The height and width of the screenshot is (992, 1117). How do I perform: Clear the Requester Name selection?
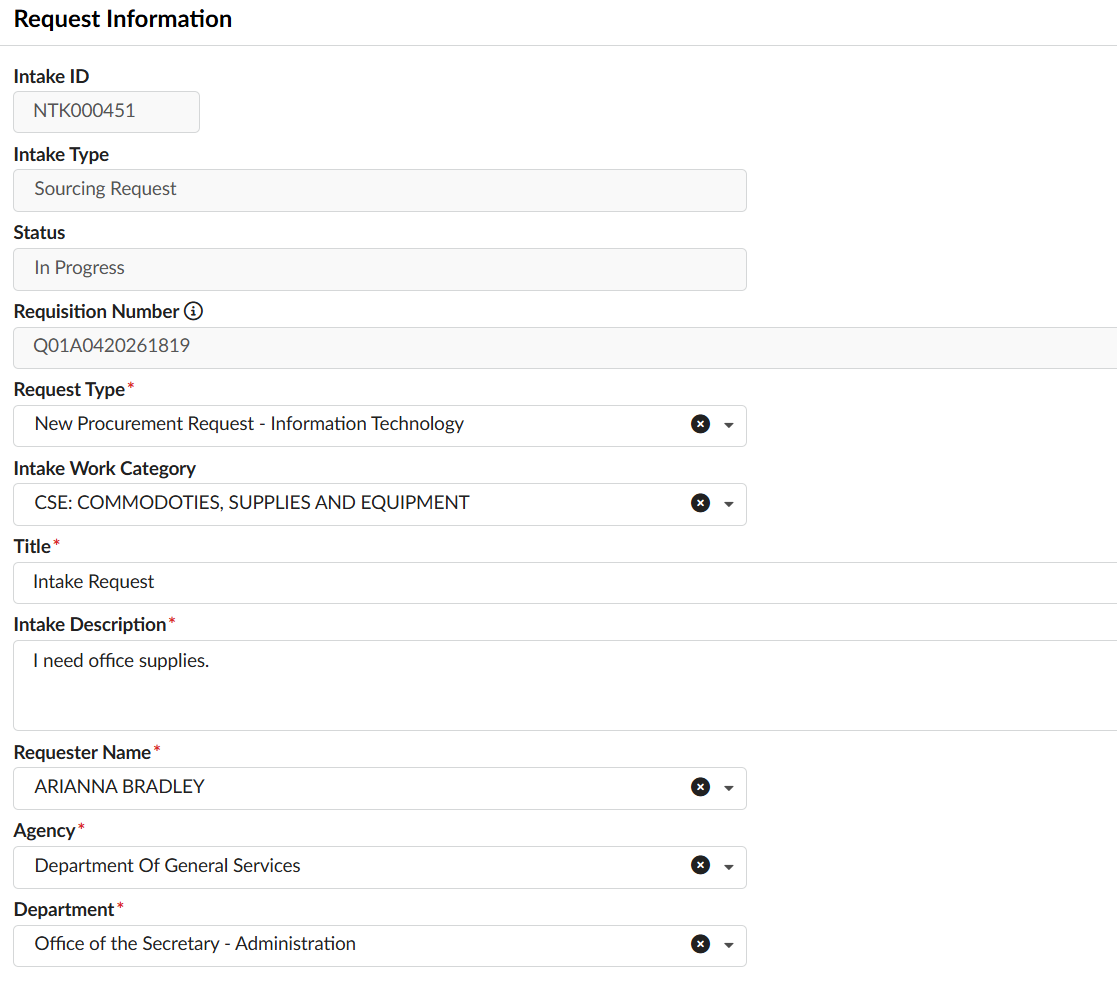click(700, 787)
